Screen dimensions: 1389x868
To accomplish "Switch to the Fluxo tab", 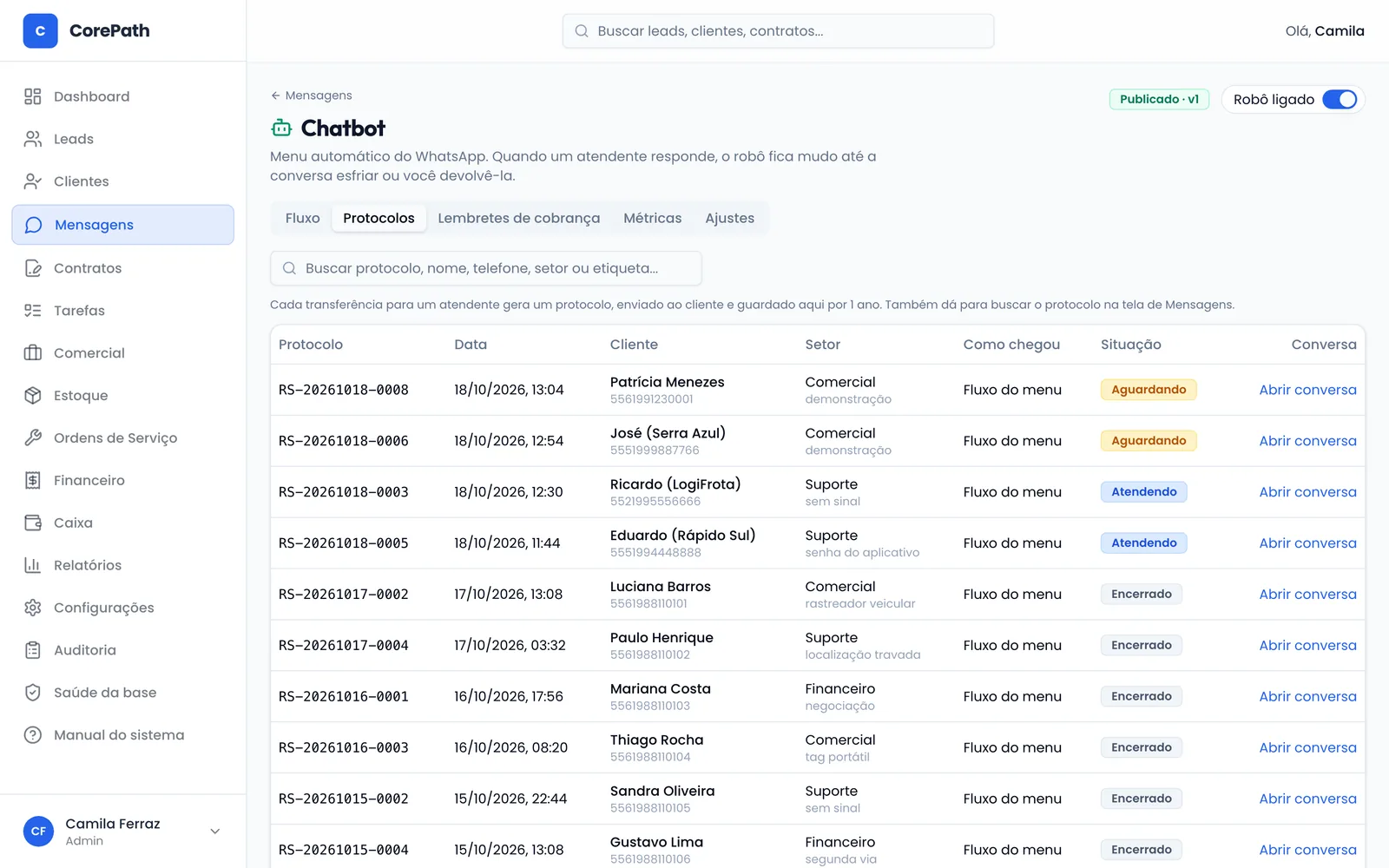I will point(302,219).
